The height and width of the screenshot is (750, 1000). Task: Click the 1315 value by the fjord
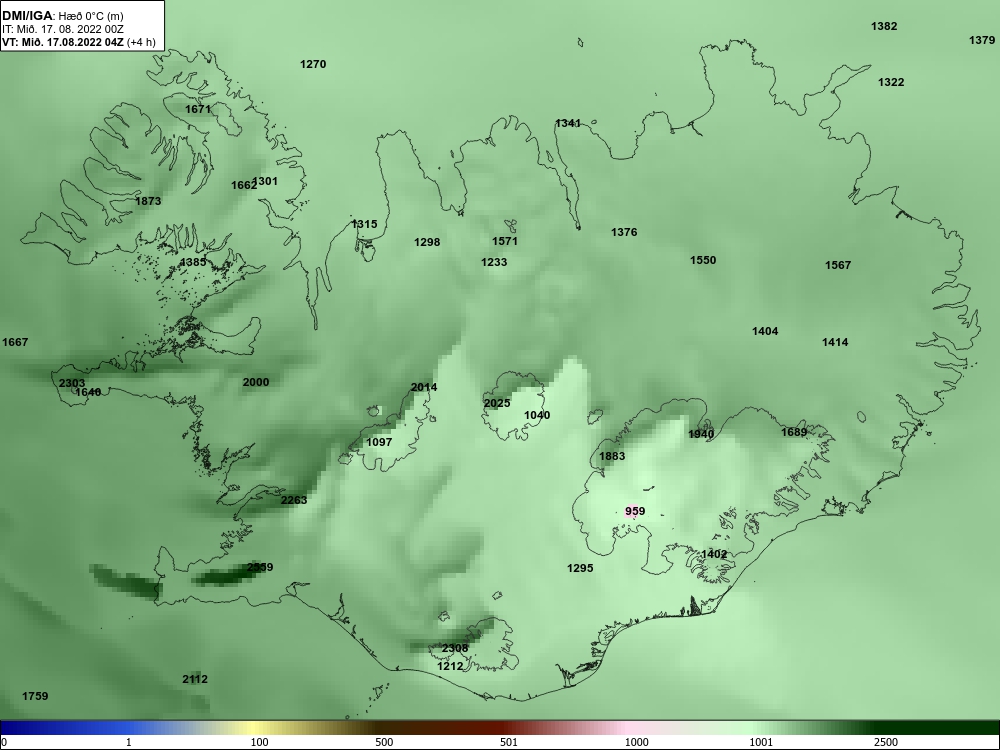pyautogui.click(x=364, y=224)
